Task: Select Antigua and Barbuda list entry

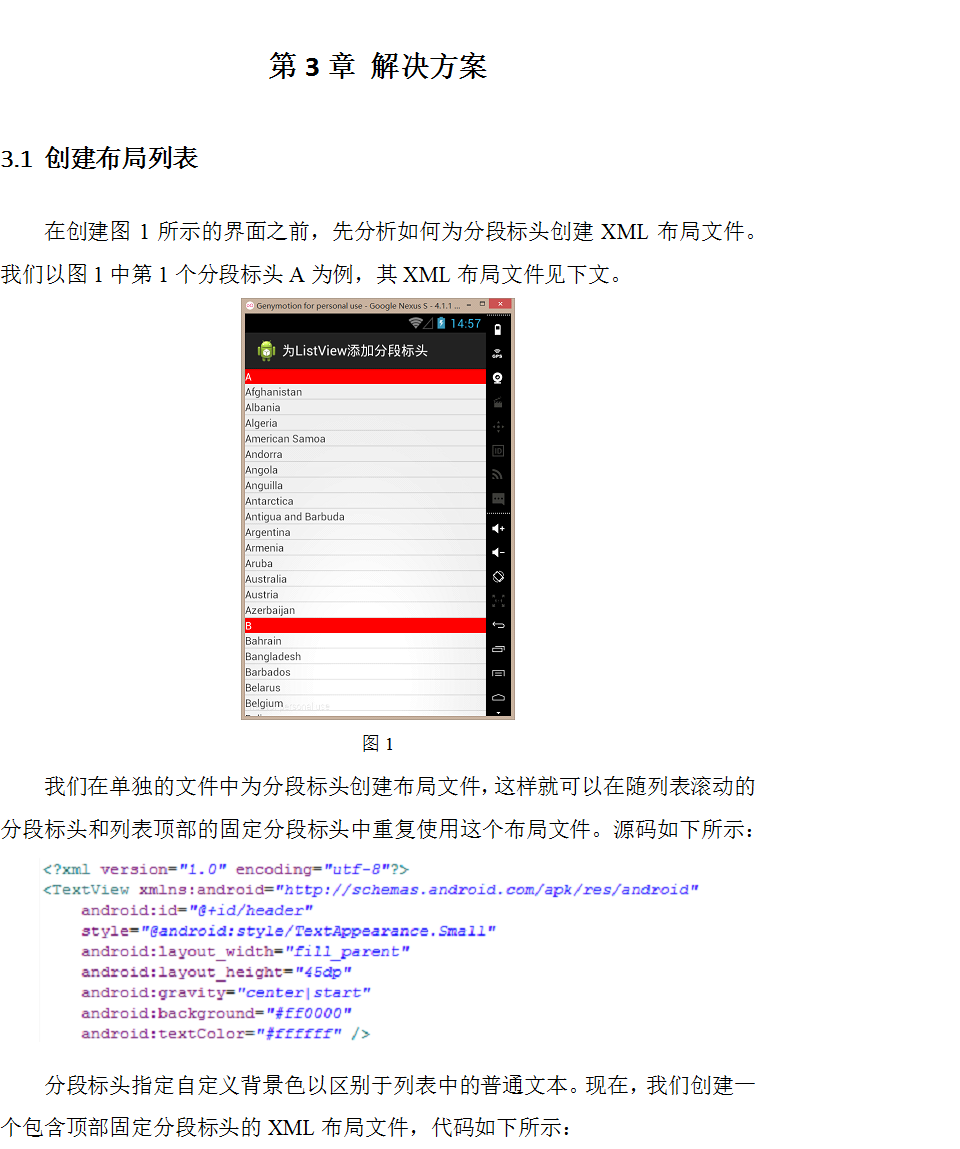Action: 295,517
